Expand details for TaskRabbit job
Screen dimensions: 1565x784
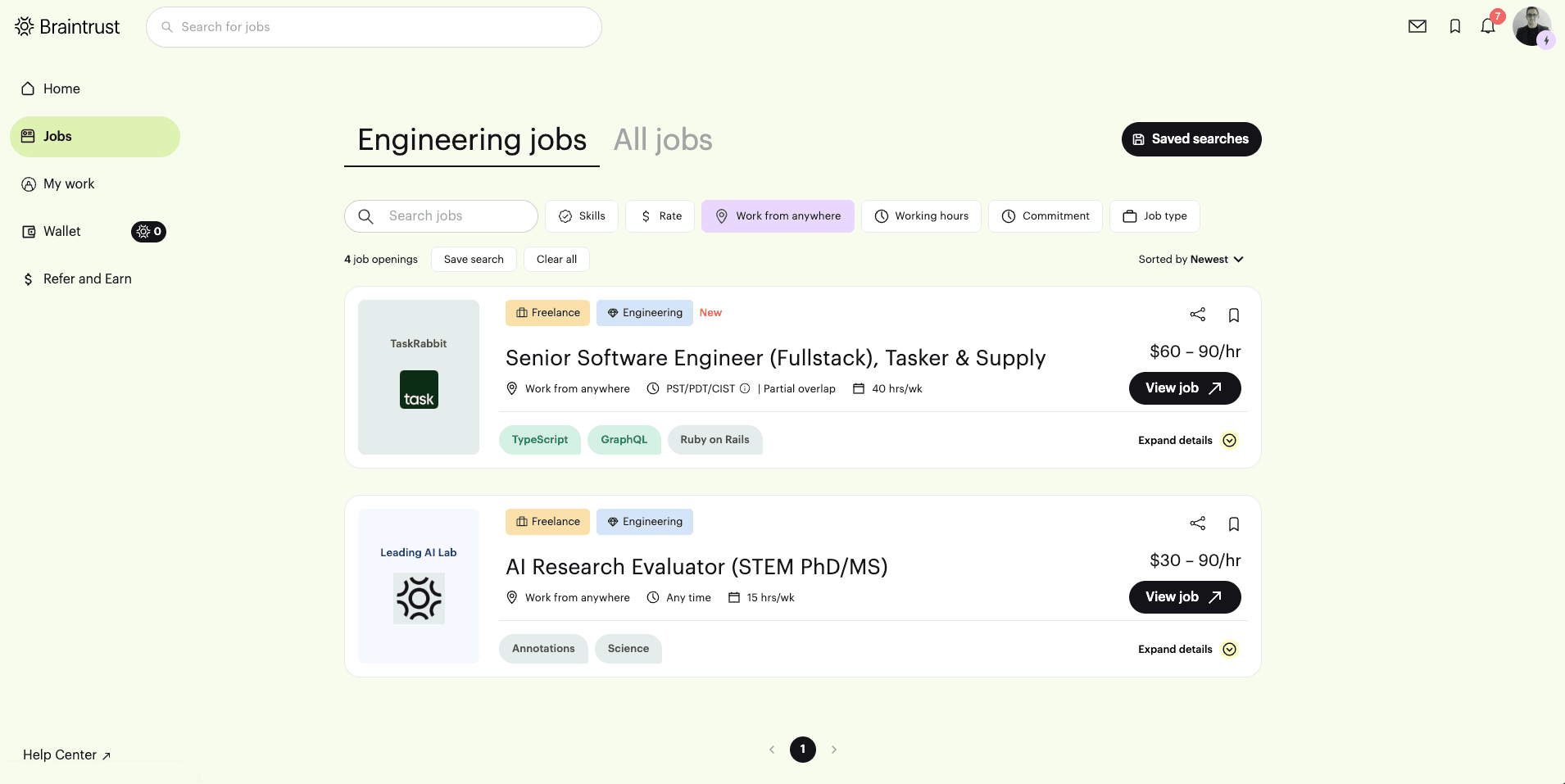click(x=1187, y=441)
